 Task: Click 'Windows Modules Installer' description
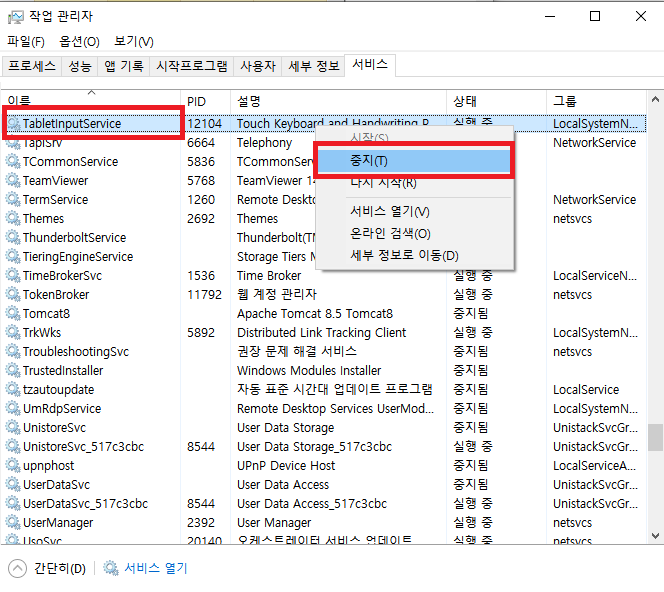click(309, 371)
